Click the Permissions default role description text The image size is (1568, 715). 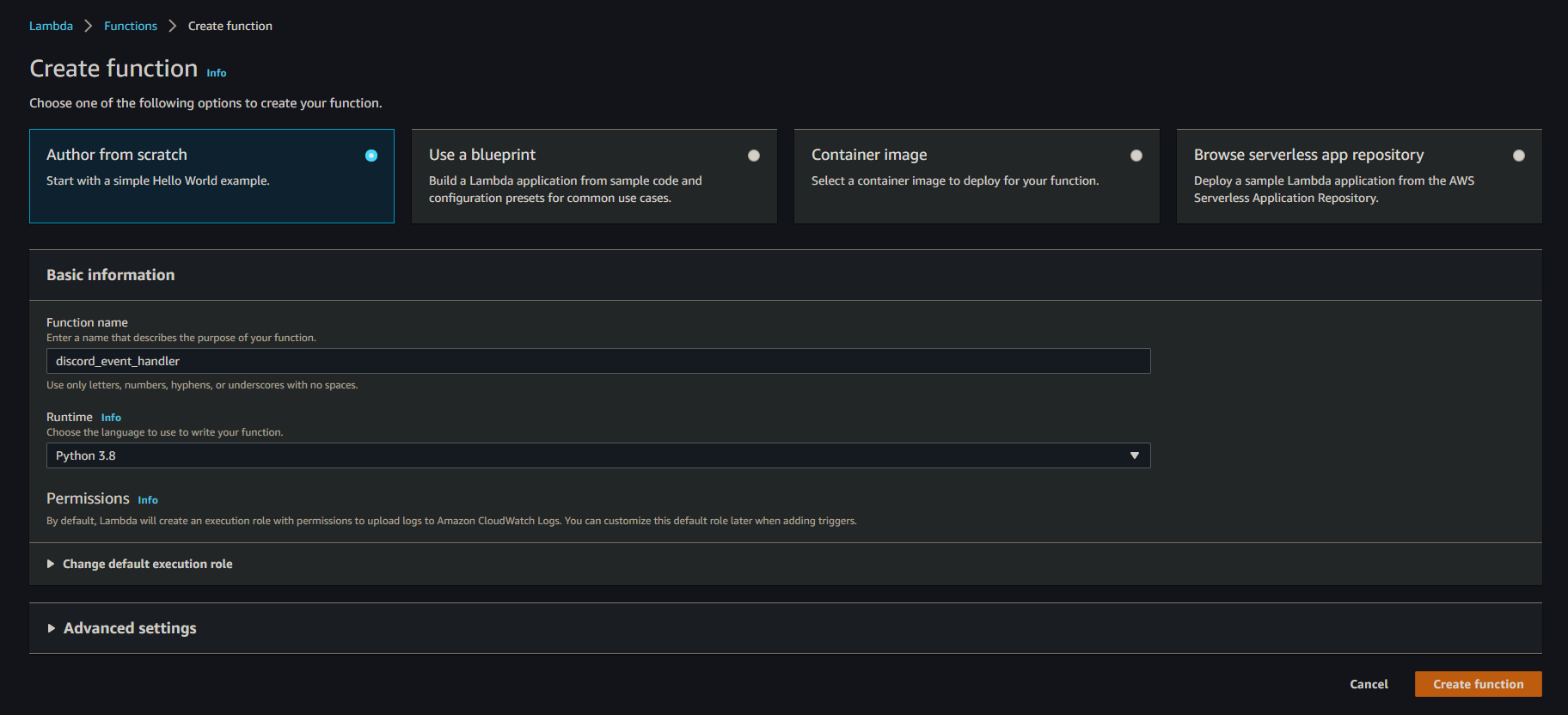point(451,521)
